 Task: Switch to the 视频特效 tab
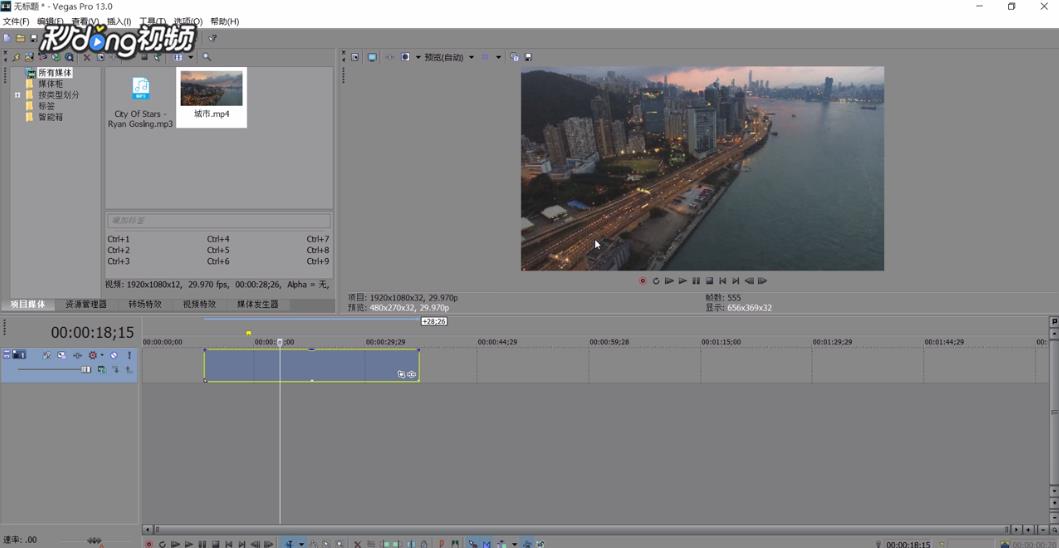click(x=199, y=305)
